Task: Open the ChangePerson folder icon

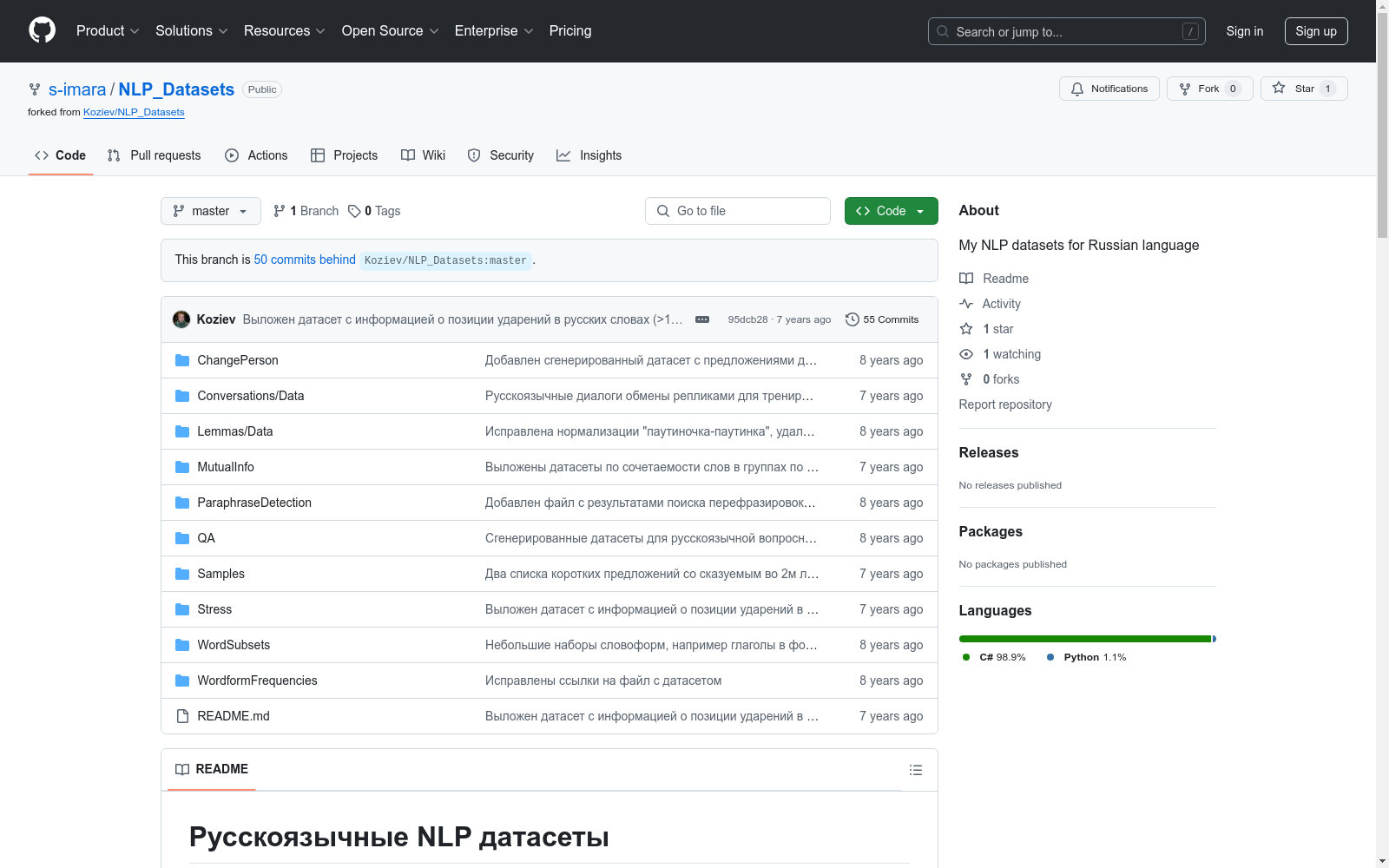Action: [x=182, y=360]
